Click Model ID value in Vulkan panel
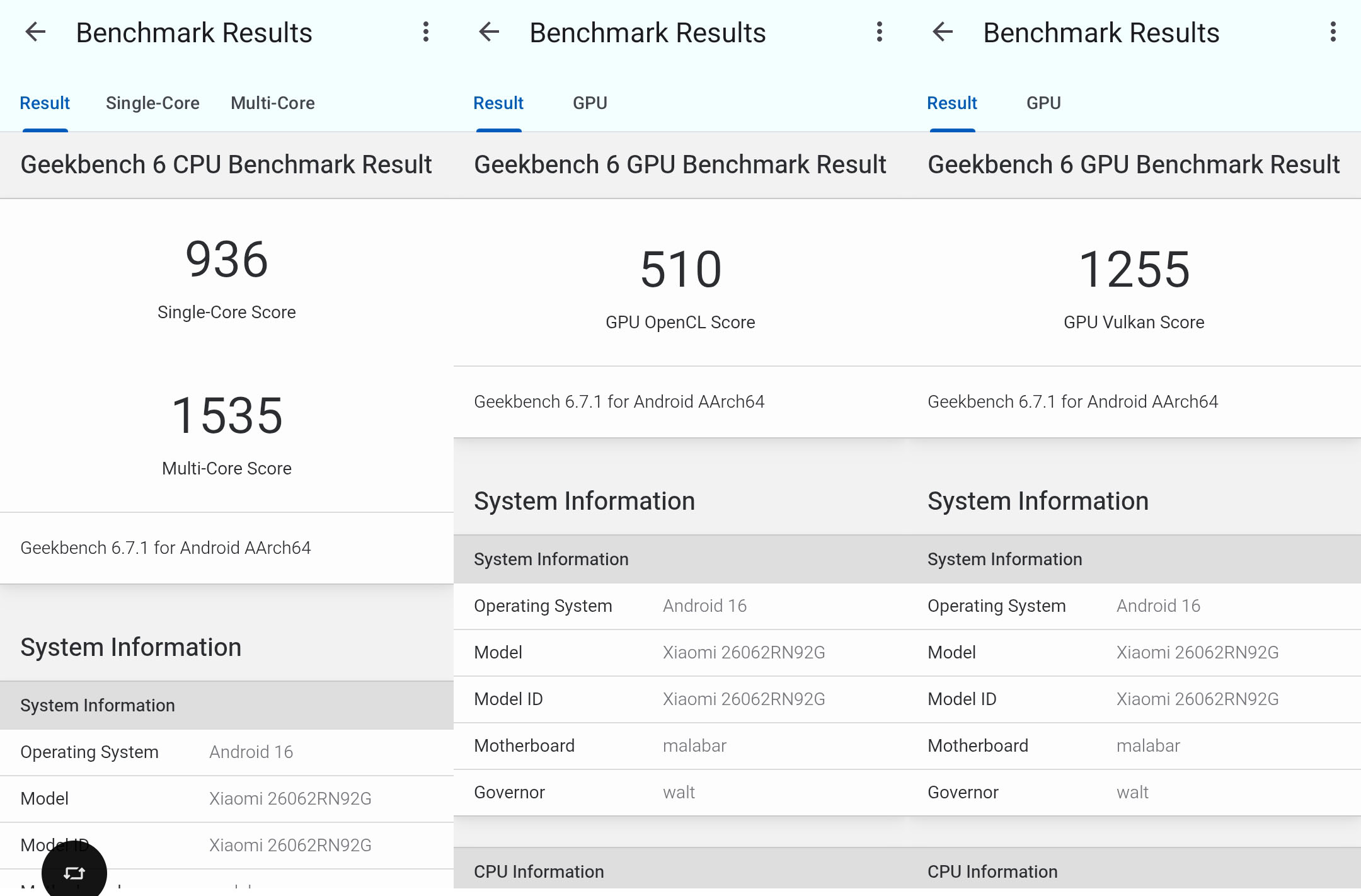 coord(1198,699)
